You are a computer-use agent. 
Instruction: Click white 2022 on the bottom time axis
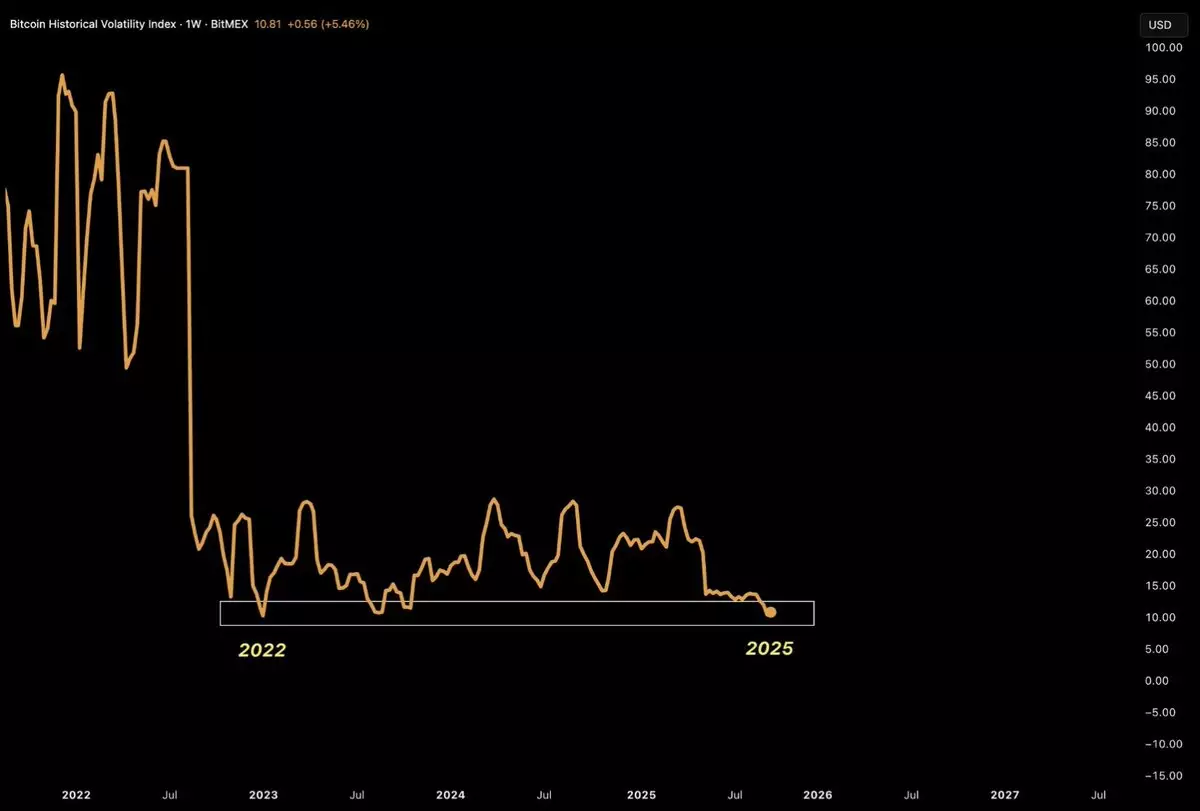[76, 795]
